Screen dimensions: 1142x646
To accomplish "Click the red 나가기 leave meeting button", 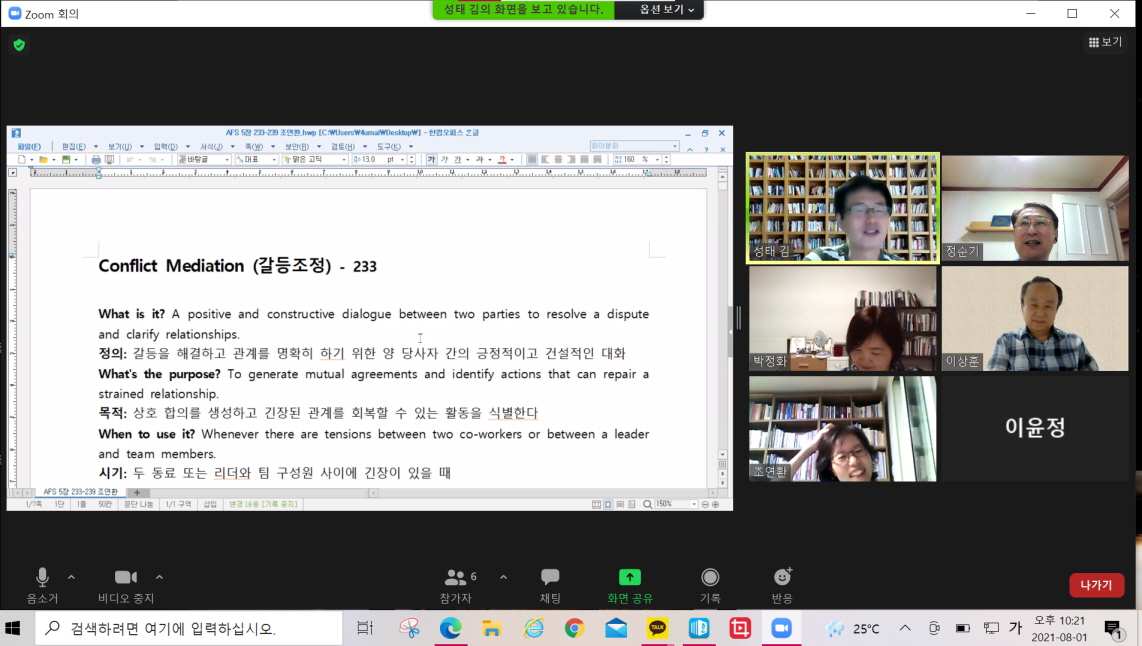I will [x=1096, y=585].
